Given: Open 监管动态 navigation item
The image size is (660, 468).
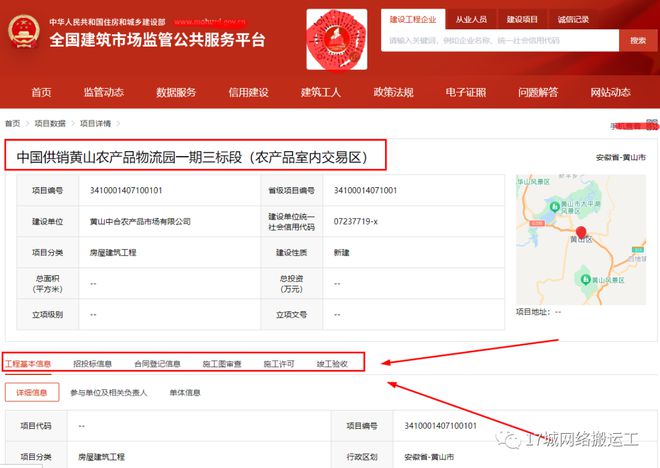Looking at the screenshot, I should coord(104,92).
